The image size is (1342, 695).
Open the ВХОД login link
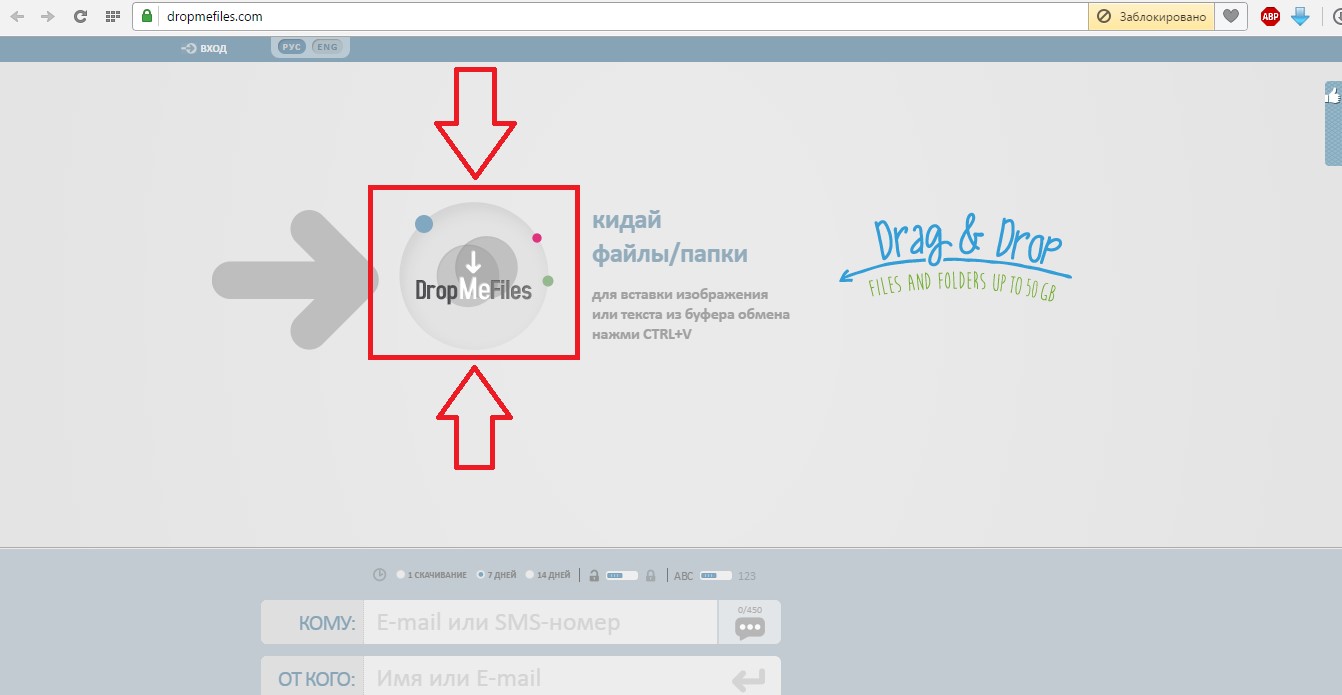(x=203, y=47)
